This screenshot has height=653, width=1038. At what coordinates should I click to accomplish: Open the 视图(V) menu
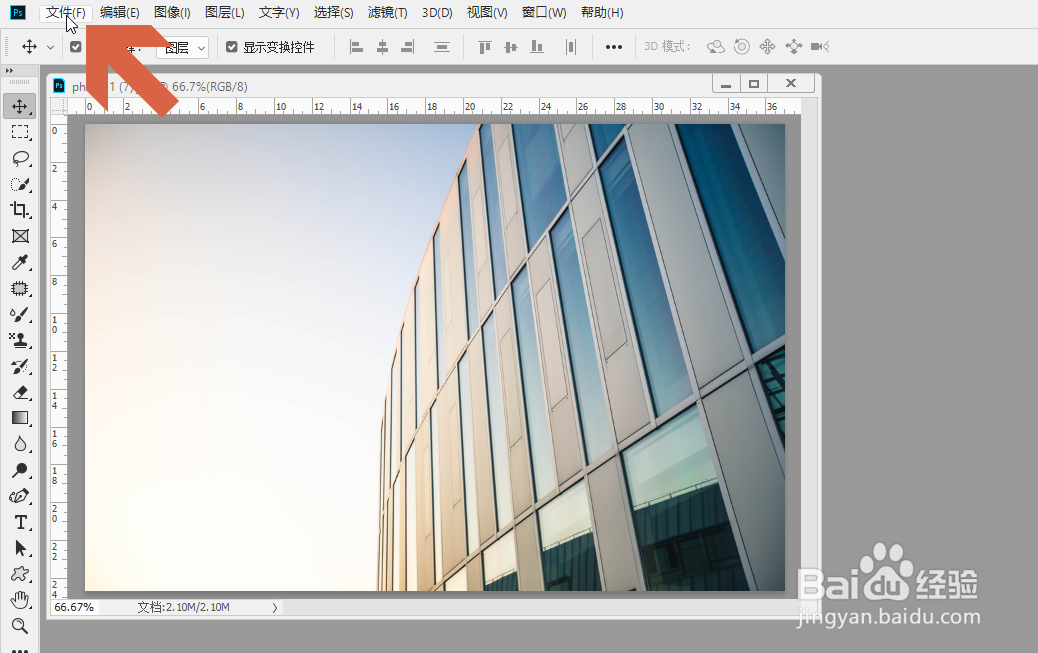tap(487, 13)
